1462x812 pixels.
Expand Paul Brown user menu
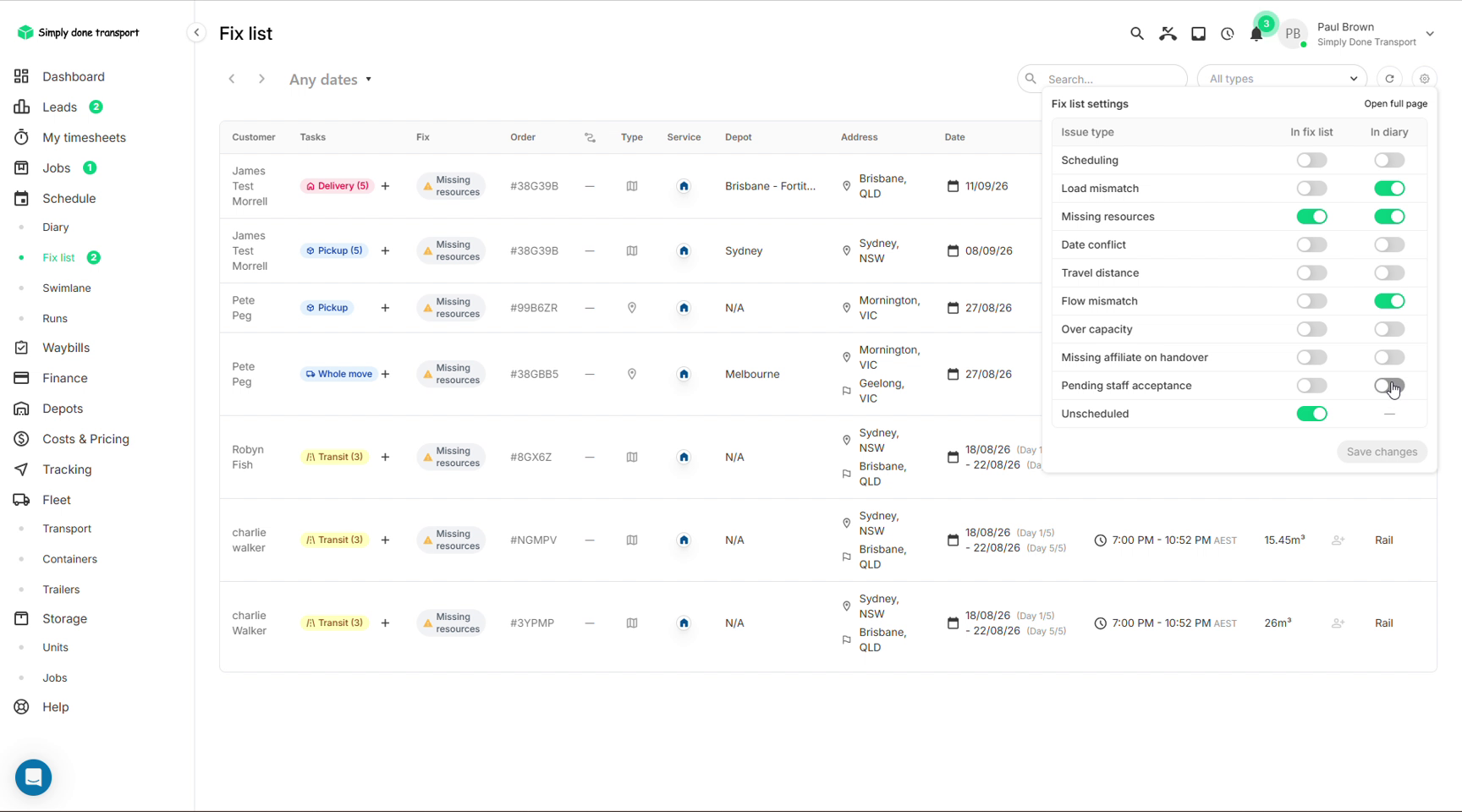tap(1429, 34)
